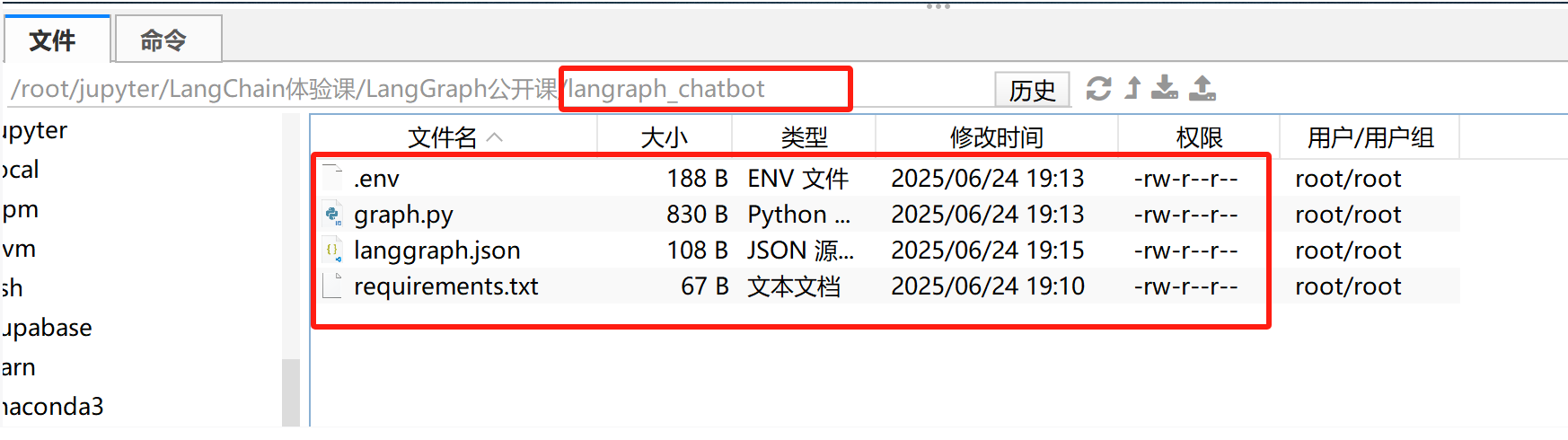Go up to parent directory icon
Image resolution: width=1568 pixels, height=440 pixels.
[x=1133, y=88]
